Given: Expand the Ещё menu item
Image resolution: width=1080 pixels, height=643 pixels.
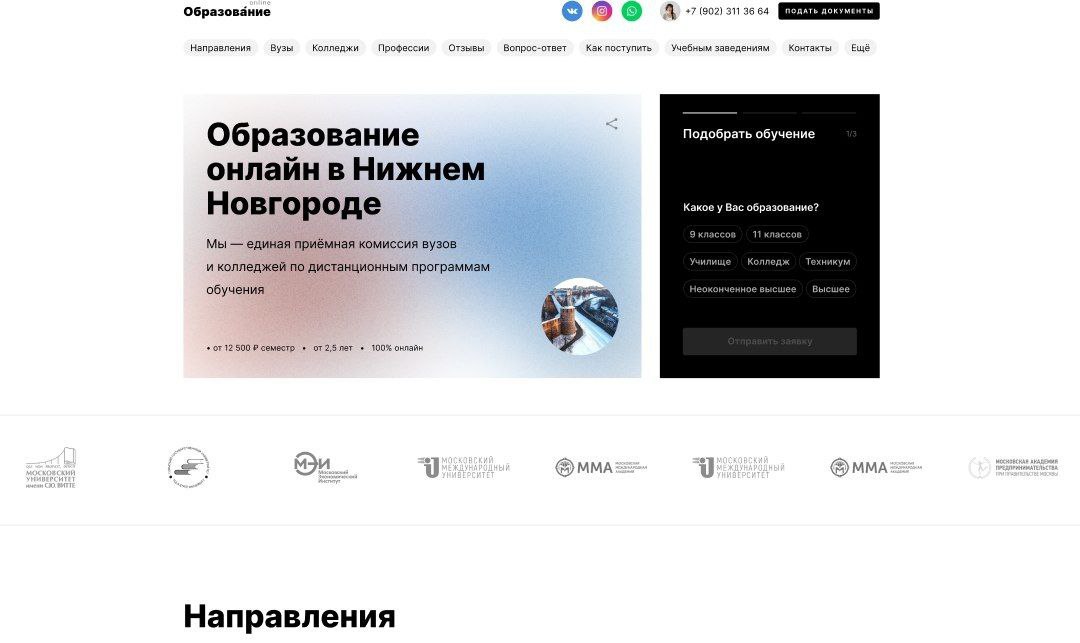Looking at the screenshot, I should (860, 48).
